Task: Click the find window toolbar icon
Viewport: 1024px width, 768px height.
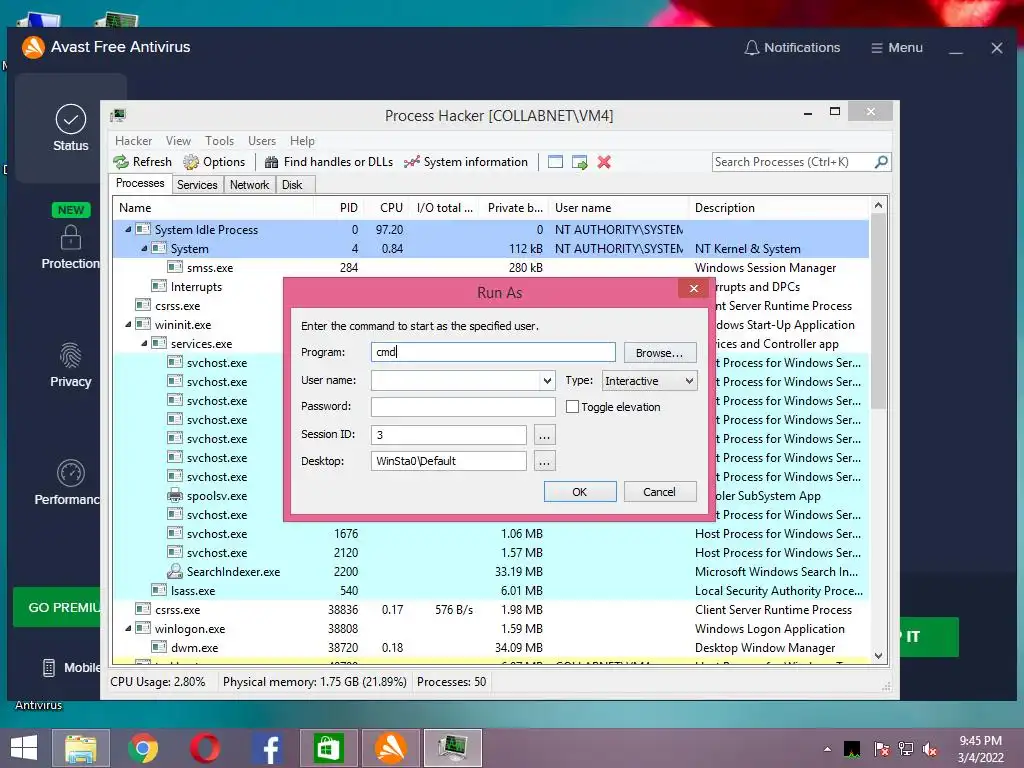Action: pyautogui.click(x=555, y=162)
